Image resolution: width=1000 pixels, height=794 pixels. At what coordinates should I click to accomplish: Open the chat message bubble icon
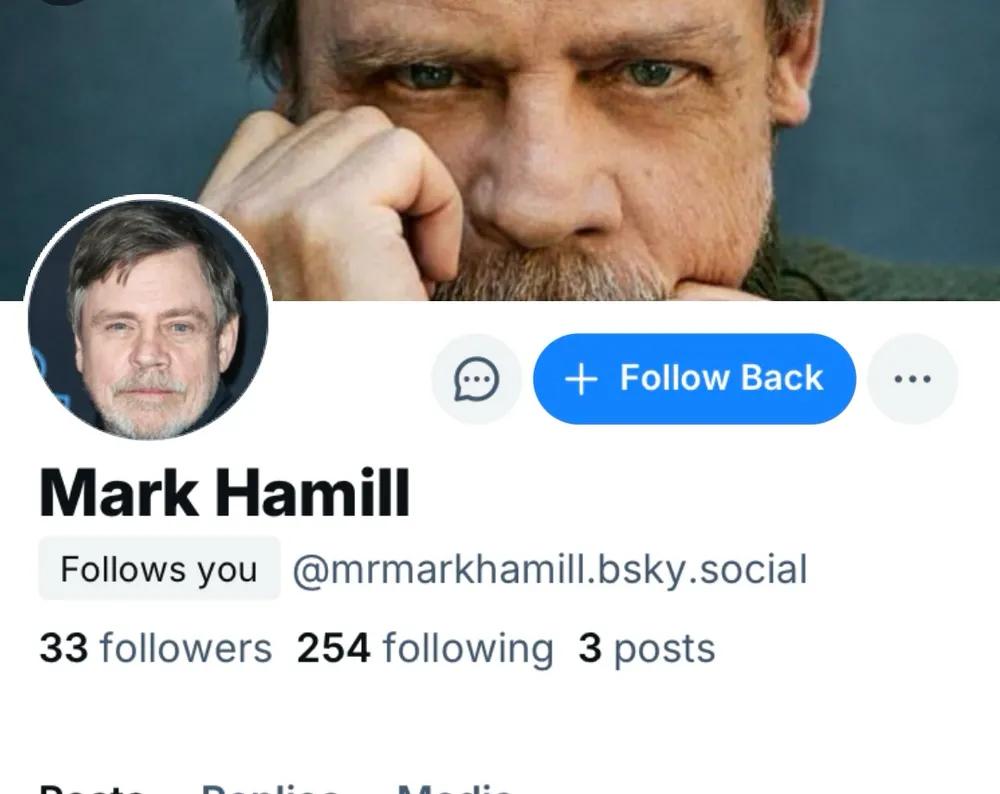(x=476, y=379)
